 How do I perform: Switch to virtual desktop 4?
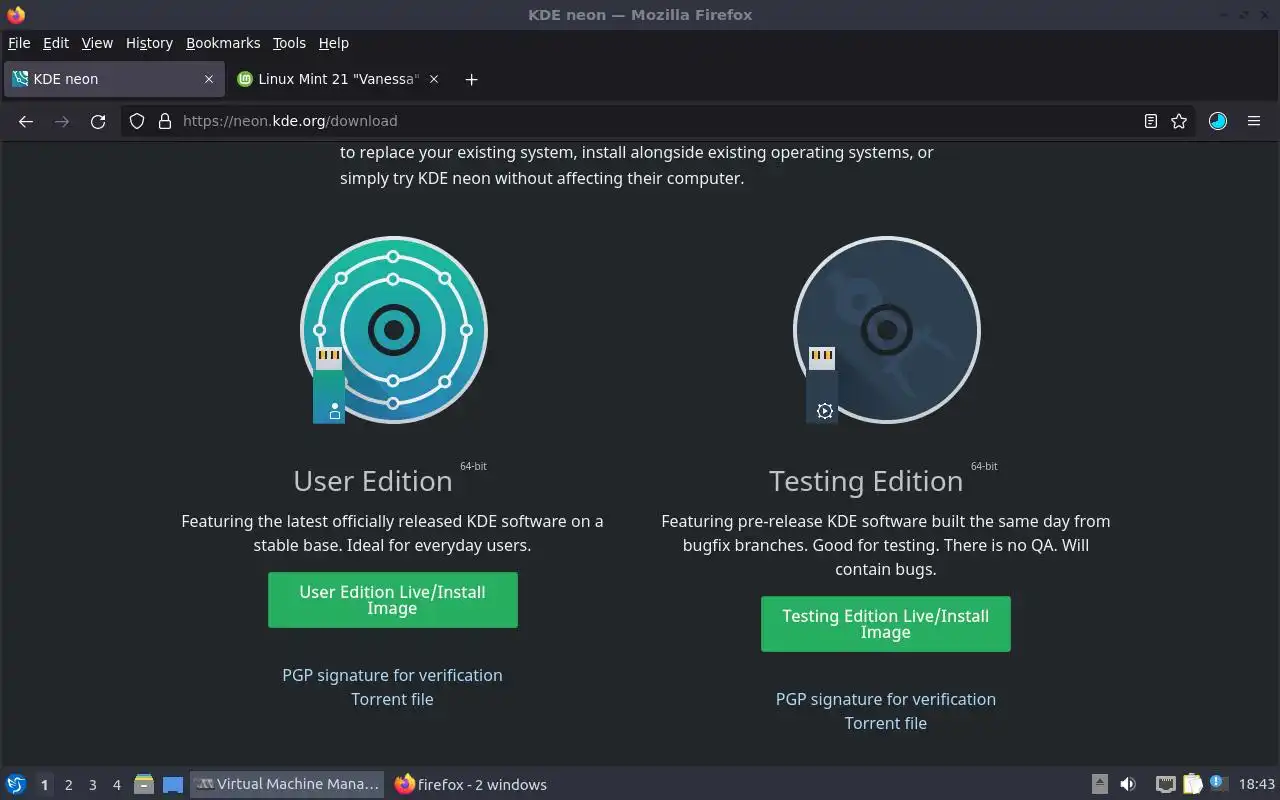(116, 785)
